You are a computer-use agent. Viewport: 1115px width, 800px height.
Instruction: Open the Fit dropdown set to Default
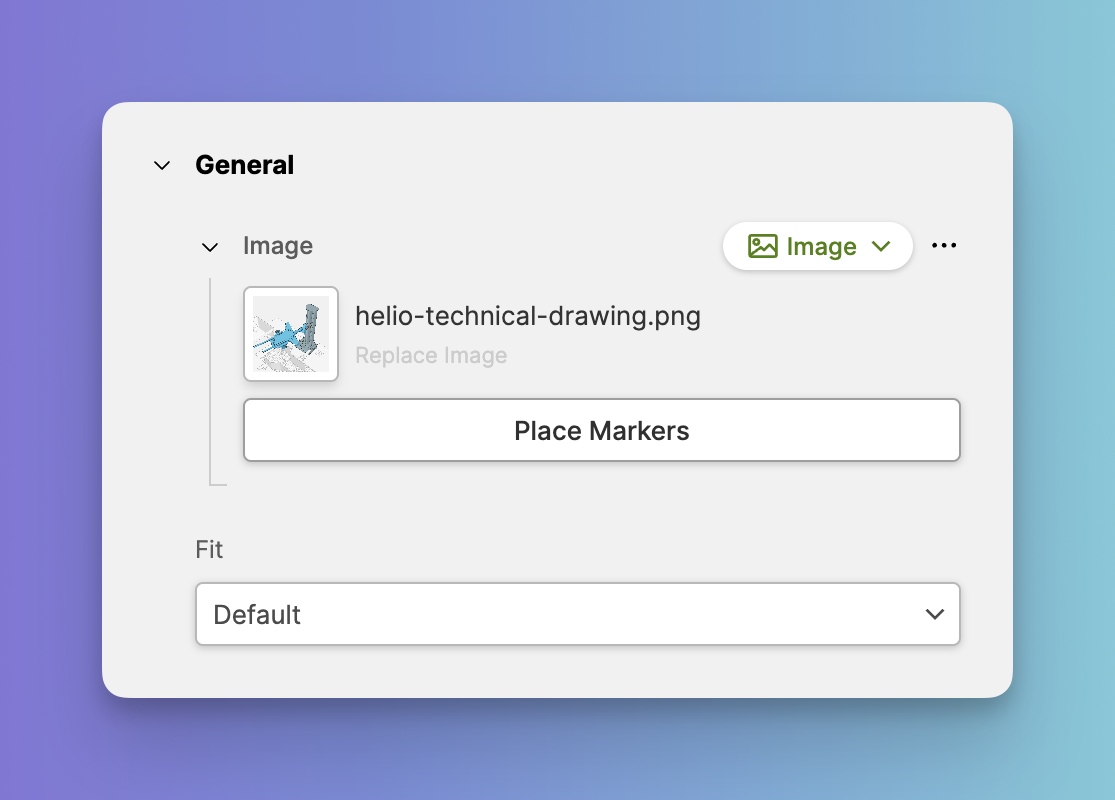(x=577, y=614)
